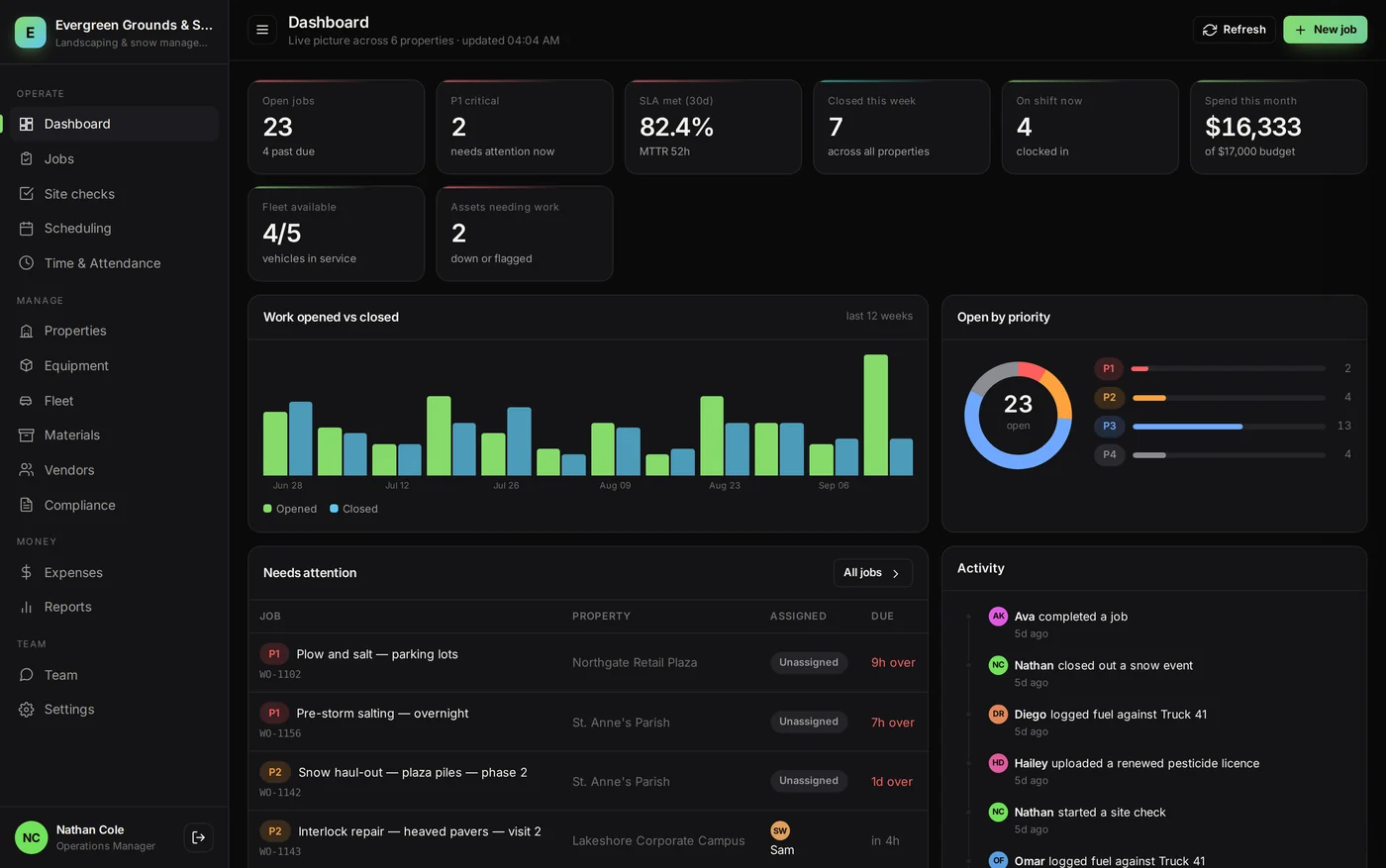
Task: Navigate to Time & Attendance
Action: click(x=115, y=263)
